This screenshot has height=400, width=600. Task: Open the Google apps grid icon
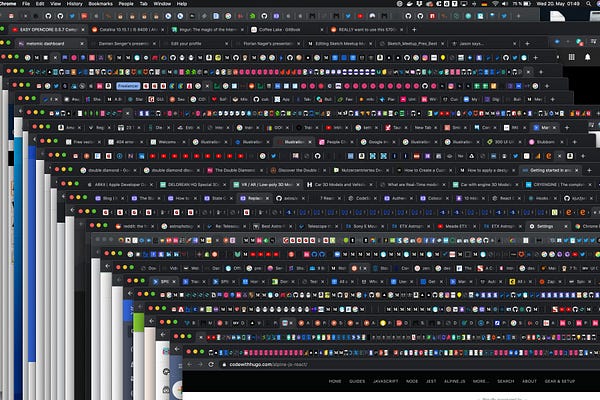click(572, 57)
